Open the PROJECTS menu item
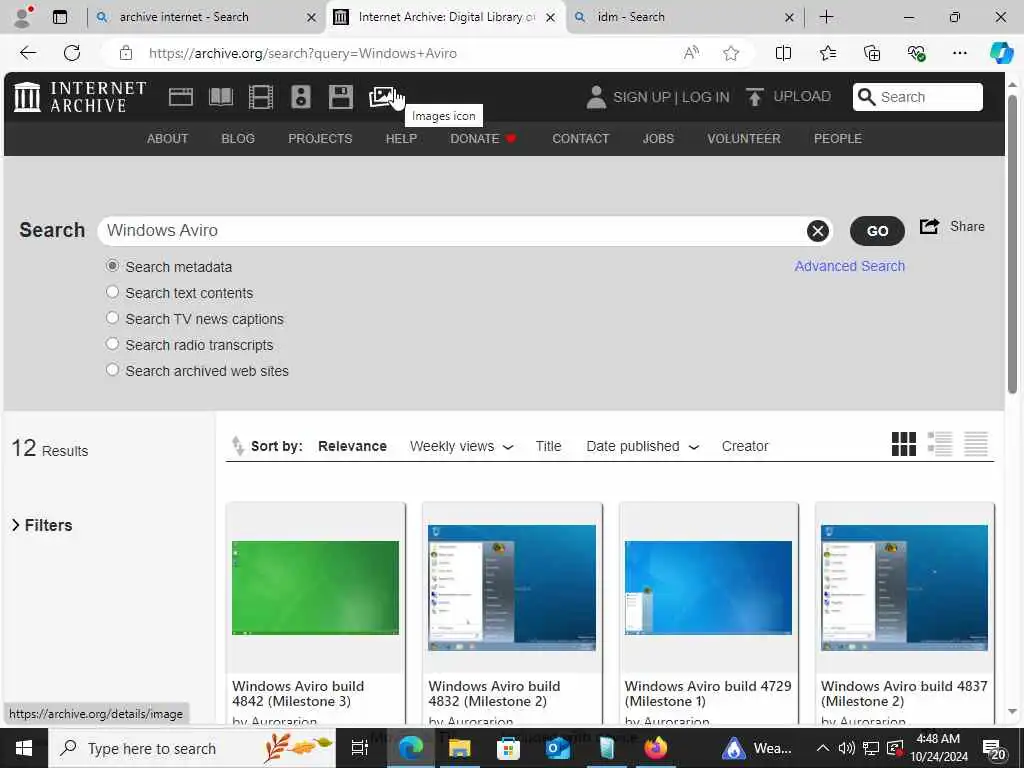Screen dimensions: 1024x768 320,138
